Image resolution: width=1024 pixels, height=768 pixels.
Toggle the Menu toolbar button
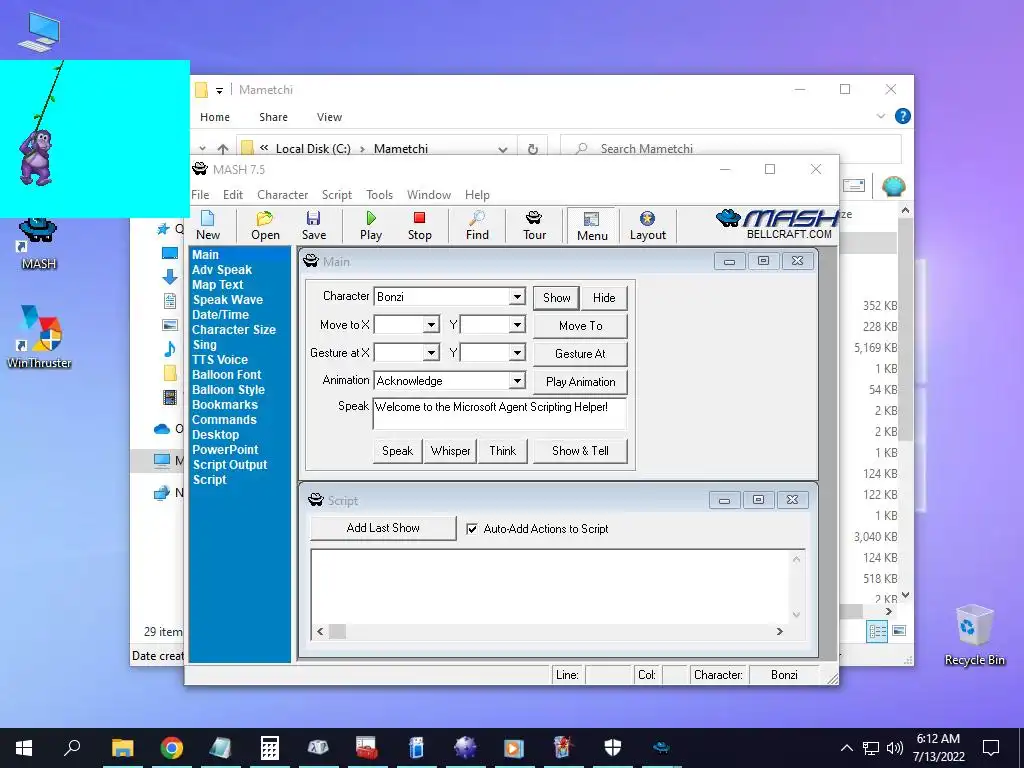[x=592, y=226]
